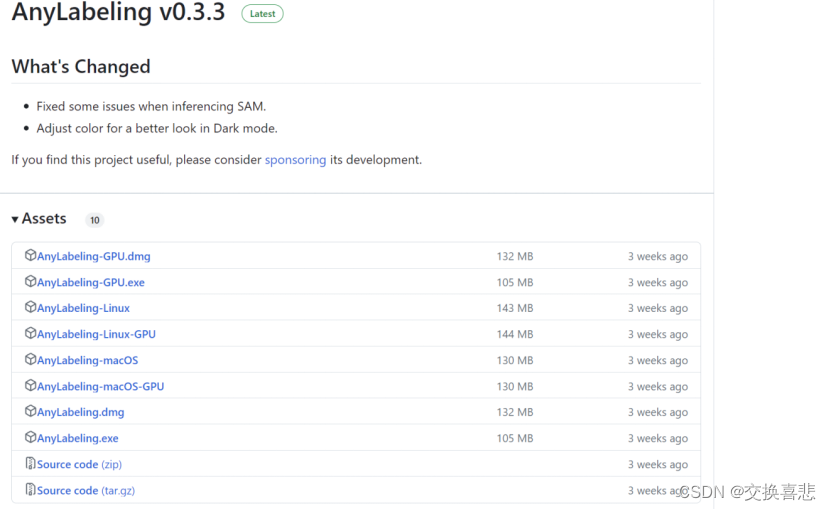
Task: Click '3 weeks ago' in AnyLabeling-macOS row
Action: (658, 360)
